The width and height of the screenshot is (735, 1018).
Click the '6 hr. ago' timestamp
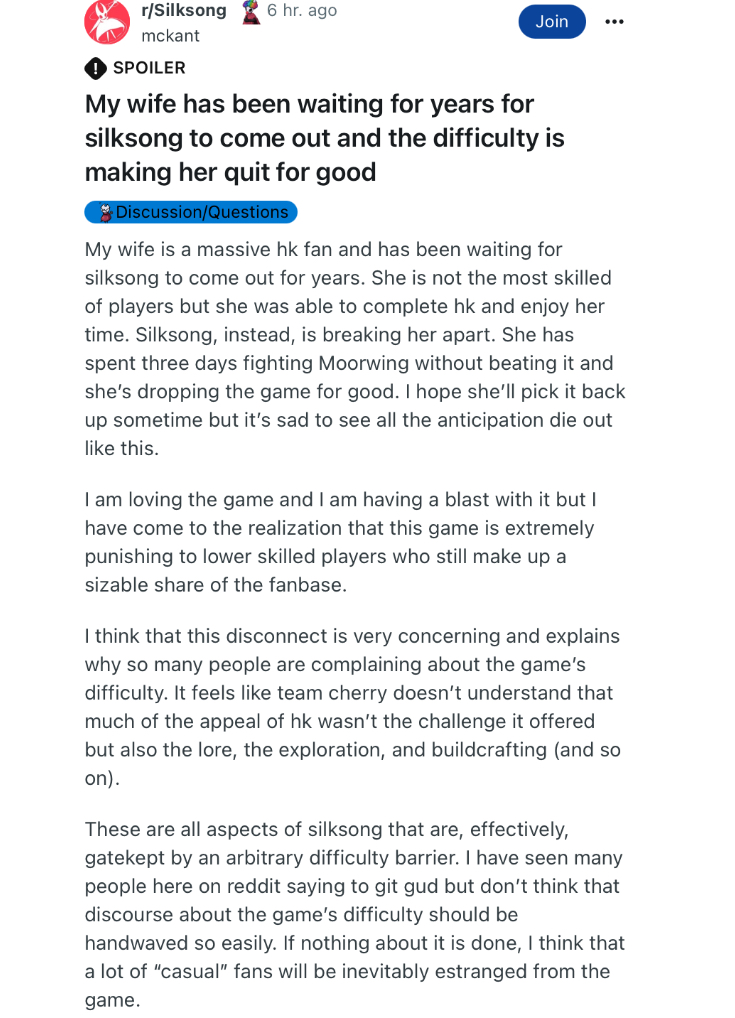[x=302, y=10]
